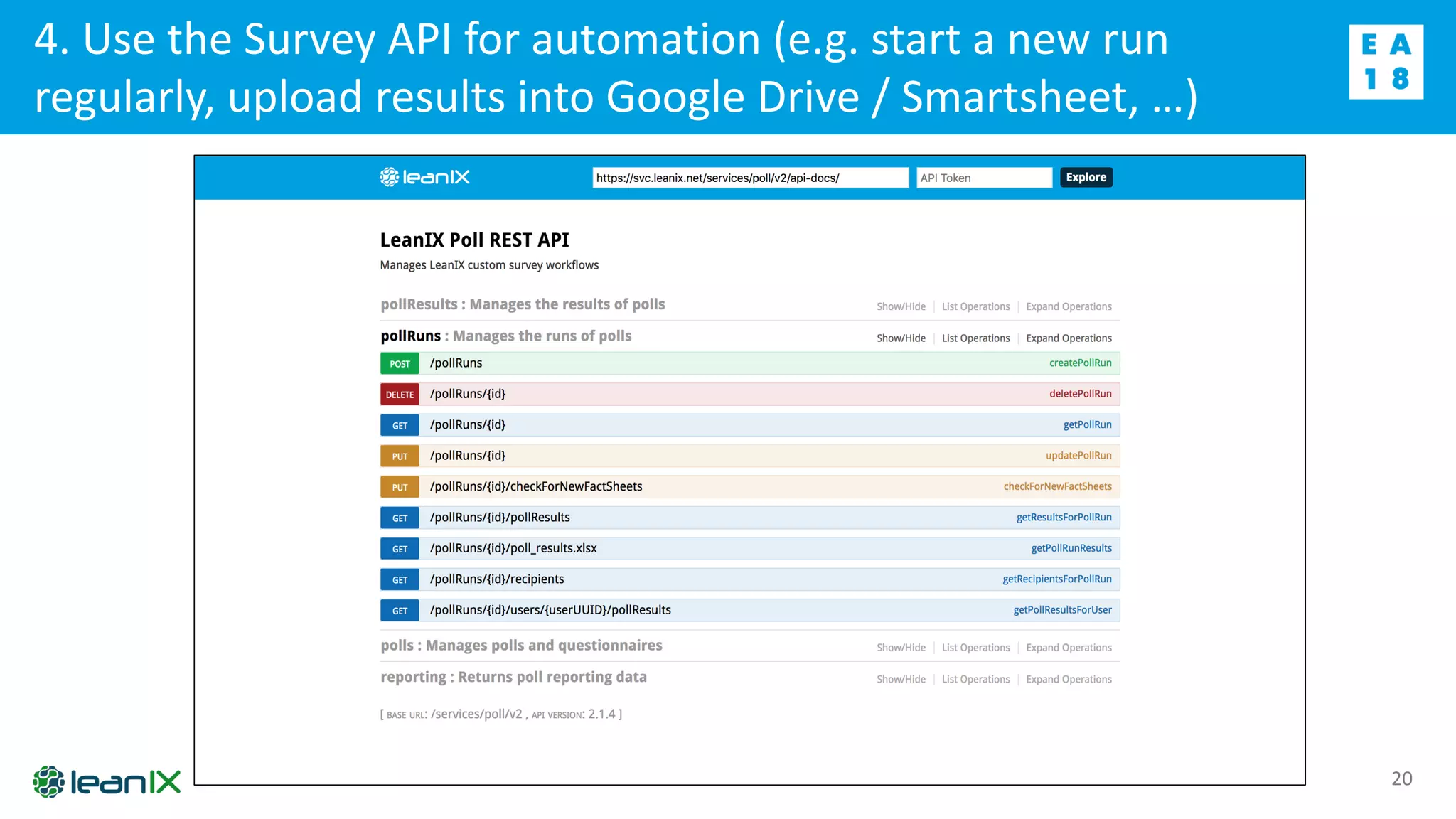Click the getPollResultsForUser operation link

pos(1062,610)
